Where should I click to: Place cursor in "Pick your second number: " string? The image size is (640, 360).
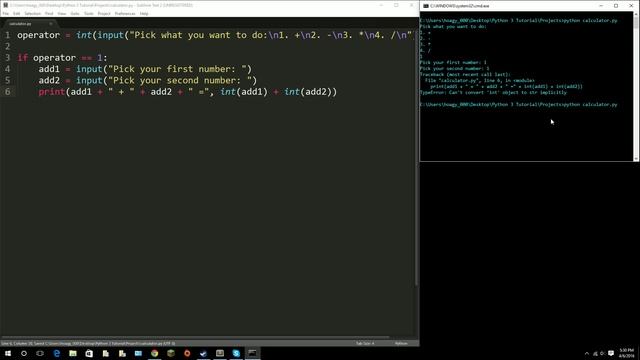[x=180, y=80]
